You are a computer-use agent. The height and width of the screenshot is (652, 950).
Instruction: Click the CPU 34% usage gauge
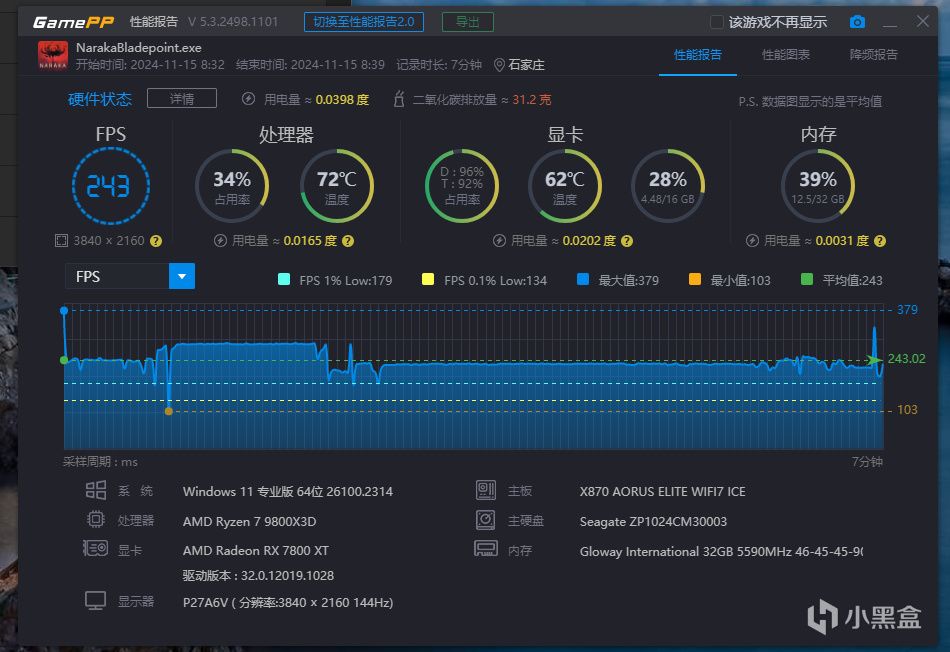tap(232, 186)
